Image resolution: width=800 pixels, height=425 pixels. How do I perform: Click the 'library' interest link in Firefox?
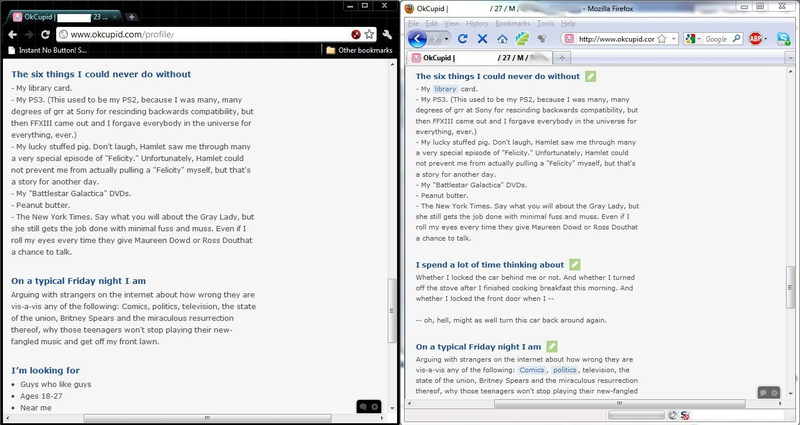pyautogui.click(x=445, y=89)
